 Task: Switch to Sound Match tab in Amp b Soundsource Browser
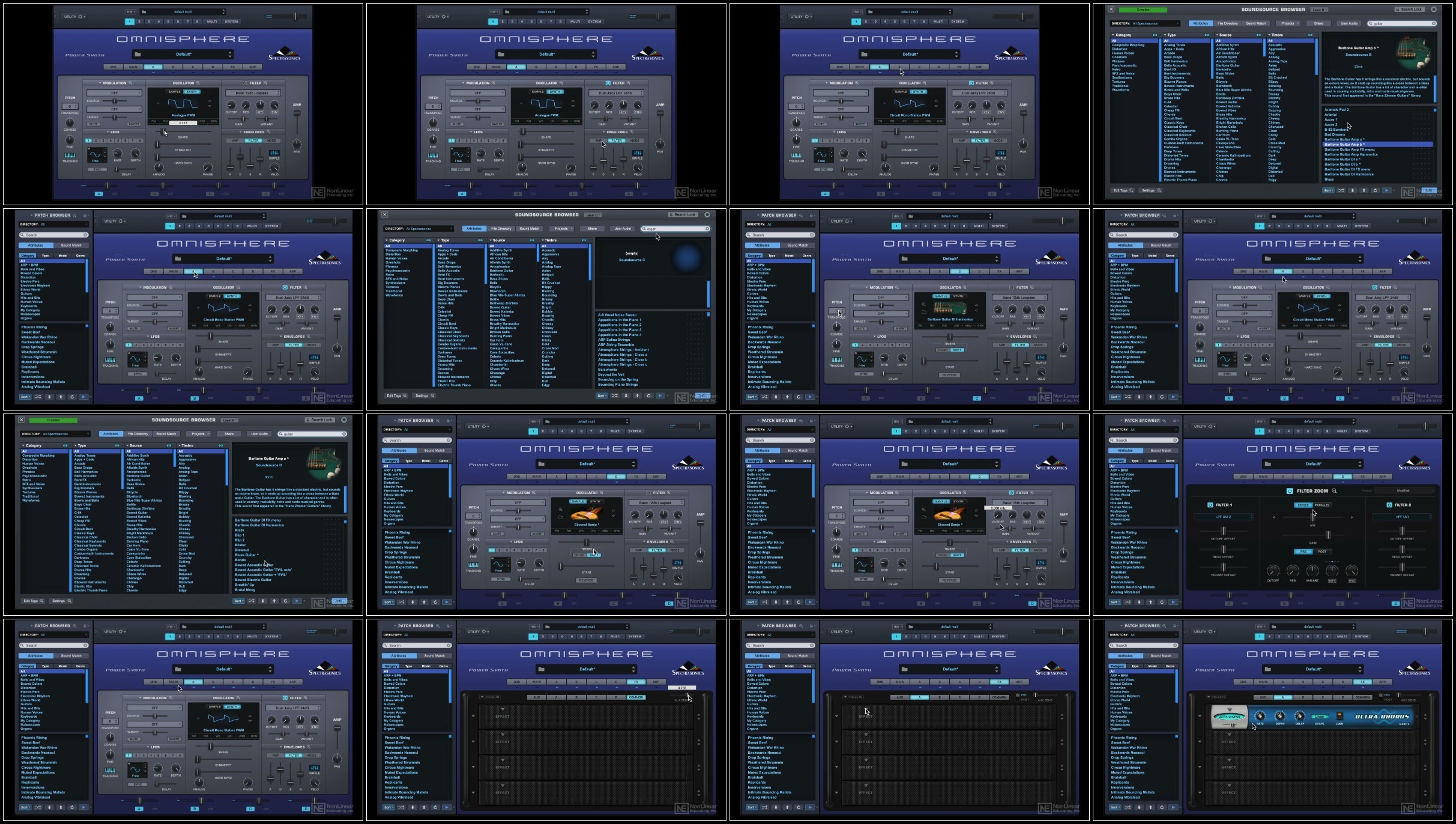[x=1255, y=23]
